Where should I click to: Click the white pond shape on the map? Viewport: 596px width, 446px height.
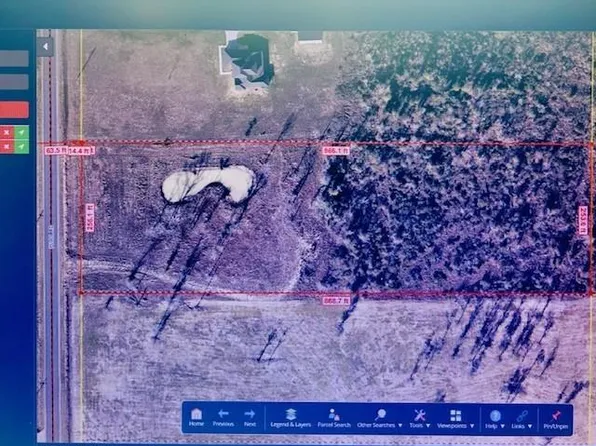click(208, 183)
